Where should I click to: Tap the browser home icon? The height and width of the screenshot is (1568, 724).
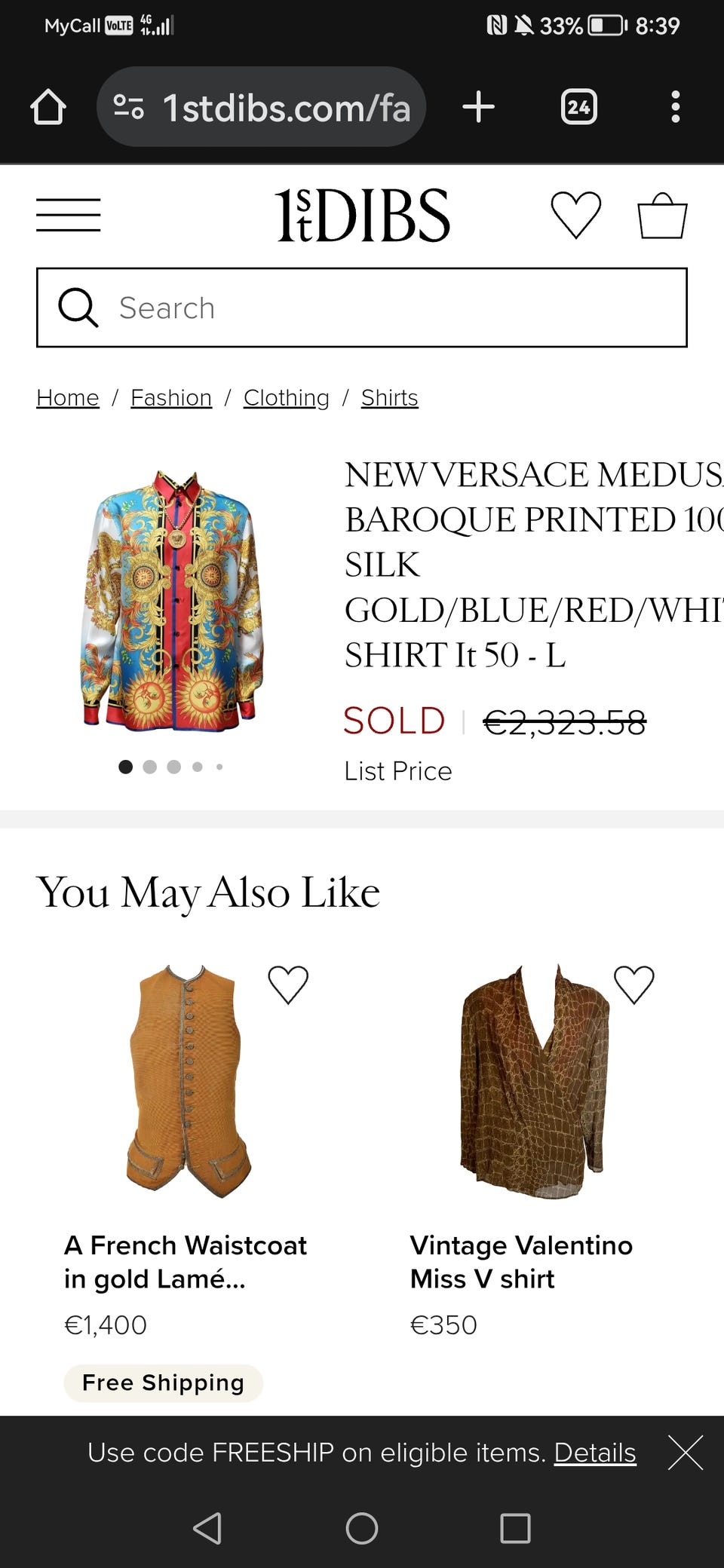(x=48, y=107)
